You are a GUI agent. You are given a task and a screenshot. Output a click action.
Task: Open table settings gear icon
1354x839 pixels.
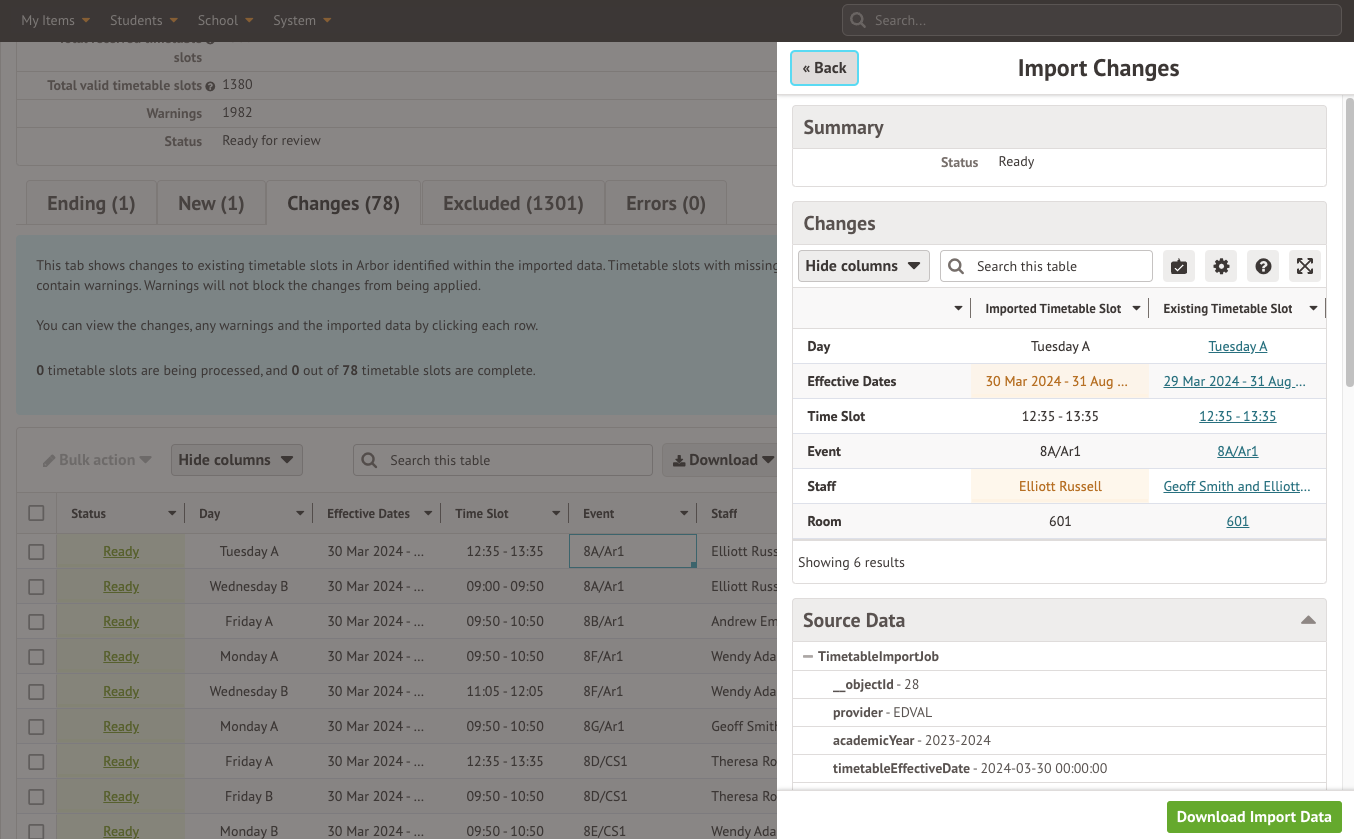coord(1221,266)
